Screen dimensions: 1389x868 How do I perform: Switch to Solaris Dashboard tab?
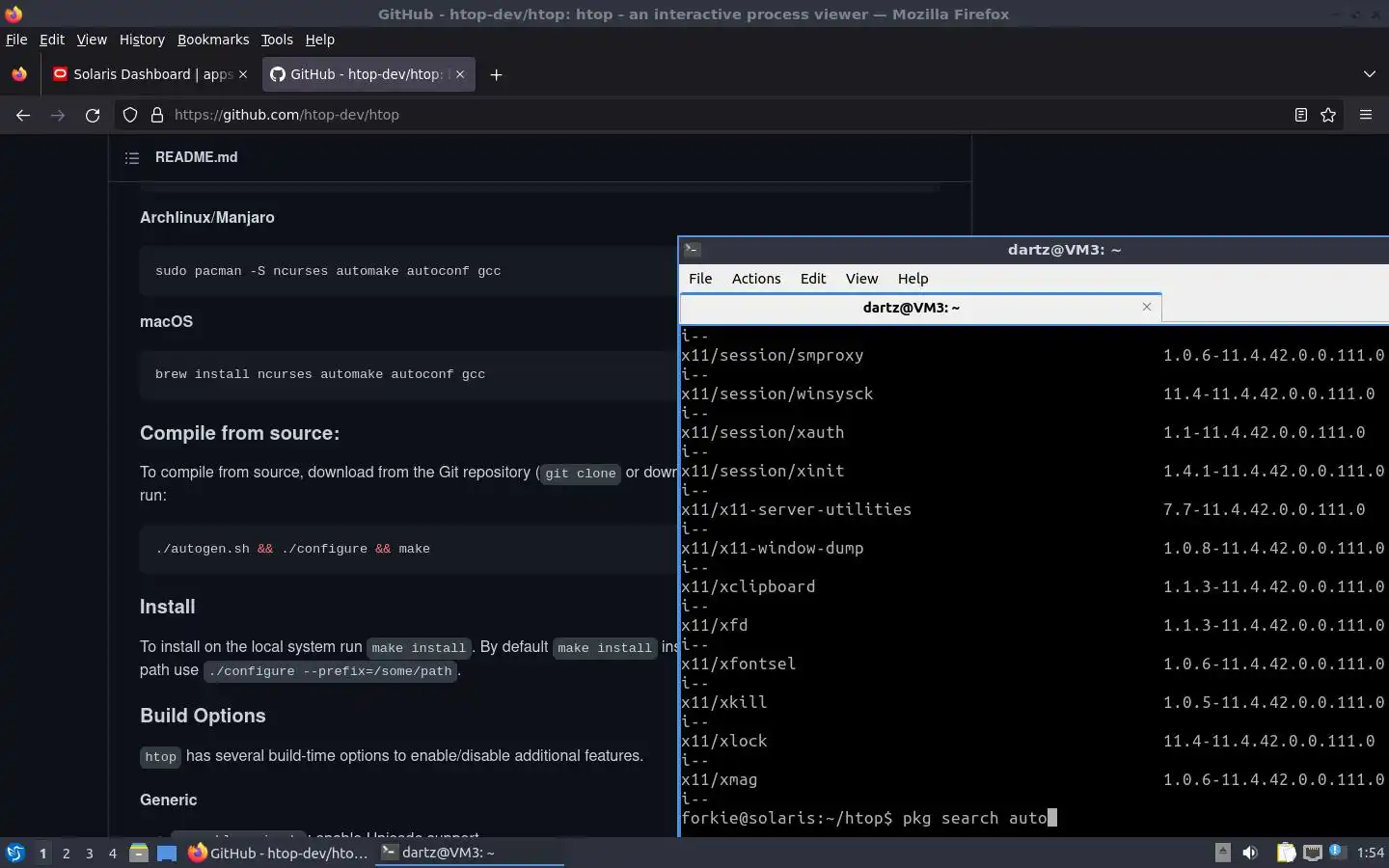click(150, 74)
